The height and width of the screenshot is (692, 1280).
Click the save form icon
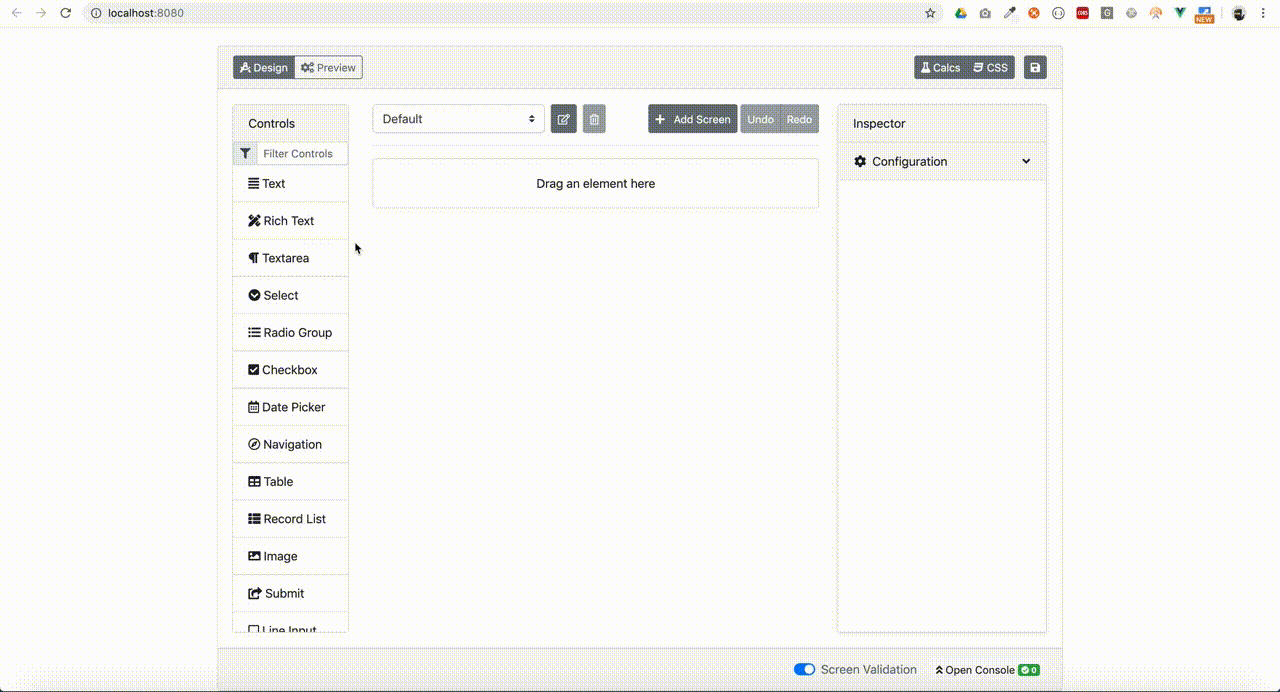pyautogui.click(x=1034, y=67)
